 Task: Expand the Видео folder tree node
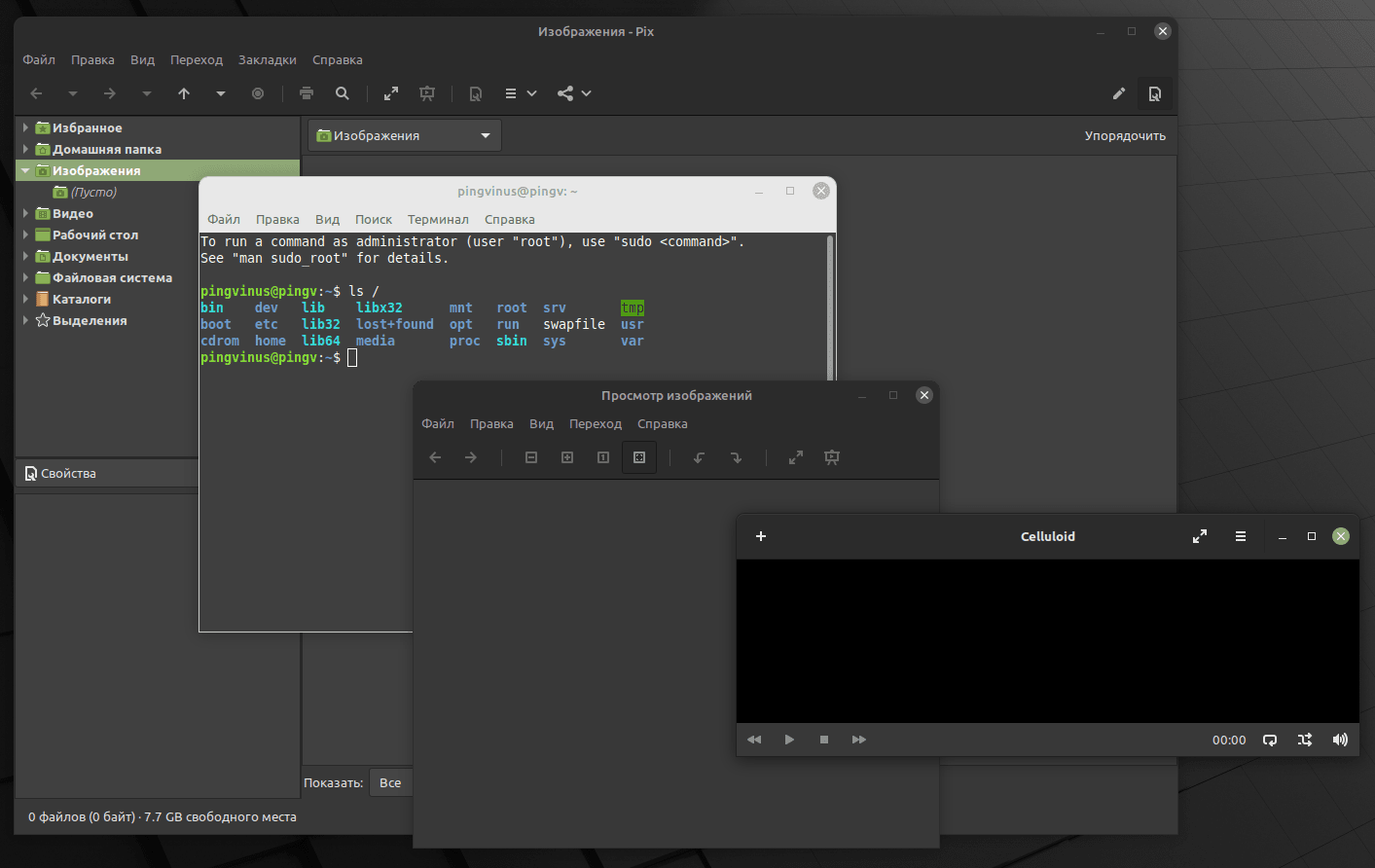click(25, 213)
